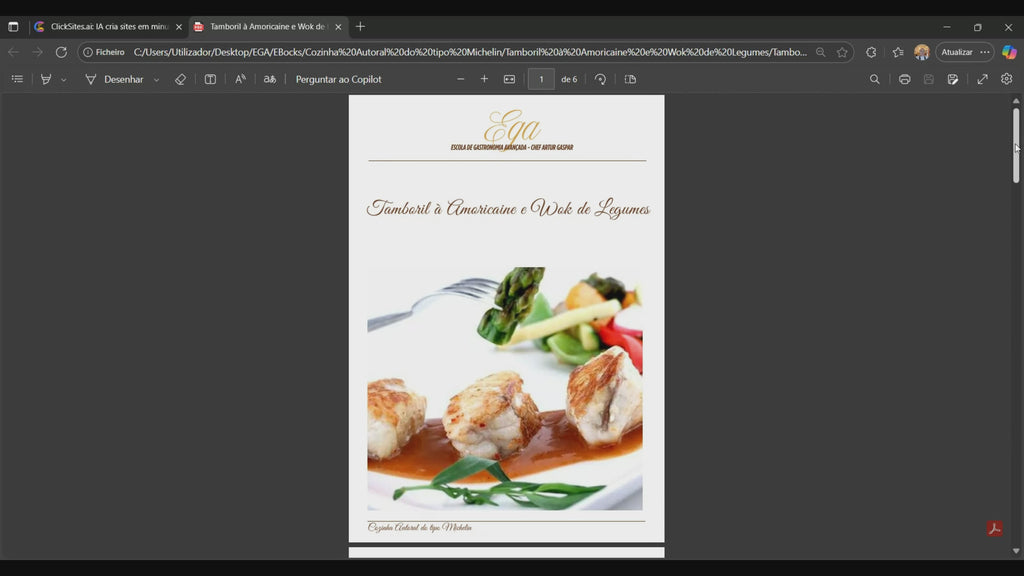Print the PDF document
Screen dimensions: 1024x576
click(904, 79)
